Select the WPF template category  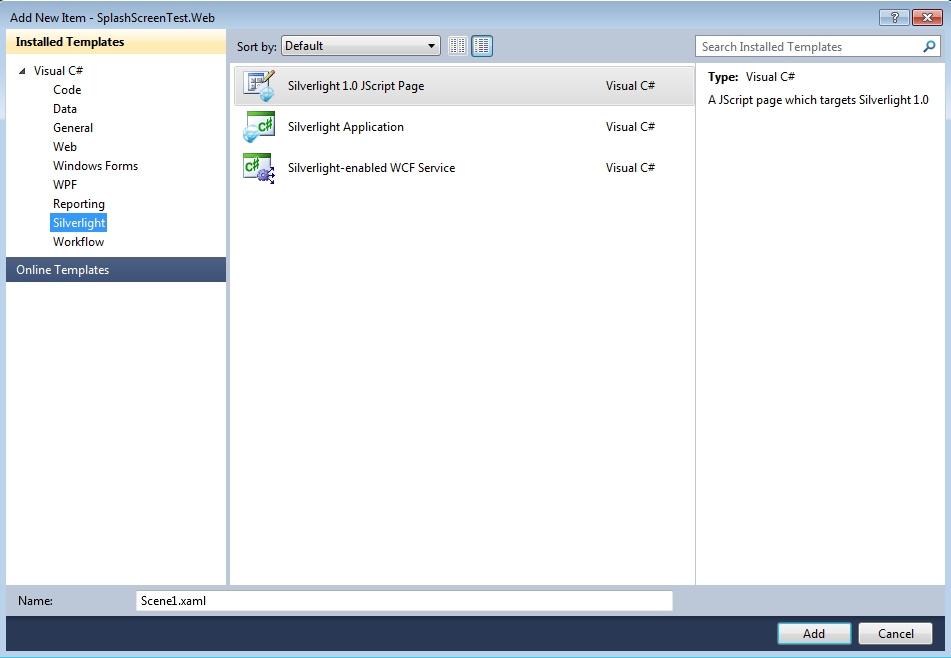pyautogui.click(x=65, y=185)
